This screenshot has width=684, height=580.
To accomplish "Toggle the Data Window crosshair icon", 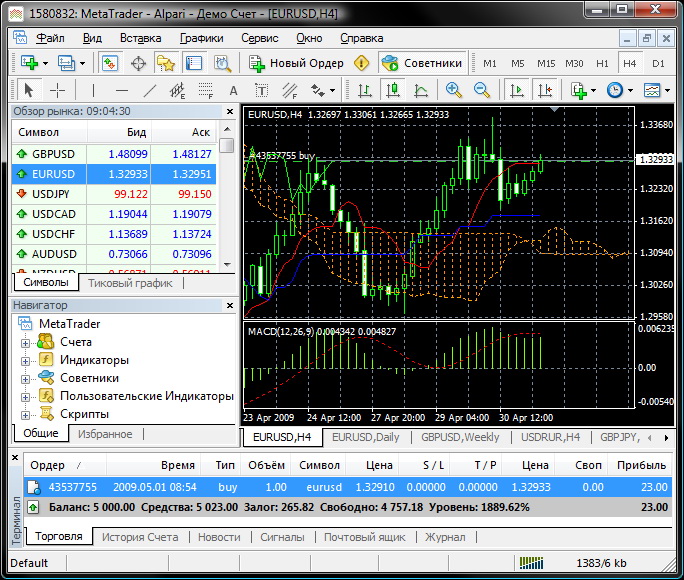I will point(138,63).
